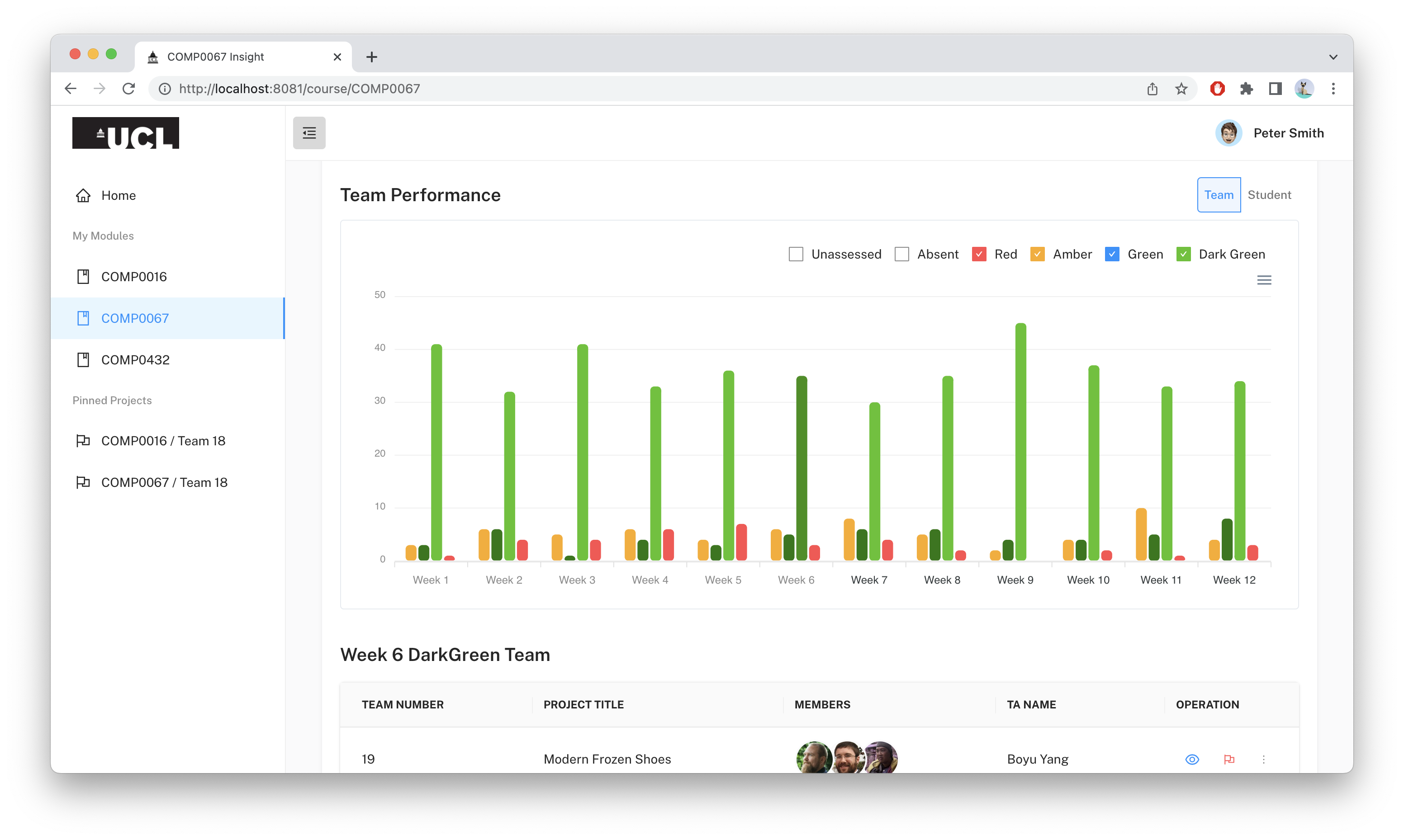Uncheck the Amber legend checkbox
Viewport: 1404px width, 840px height.
[1037, 254]
